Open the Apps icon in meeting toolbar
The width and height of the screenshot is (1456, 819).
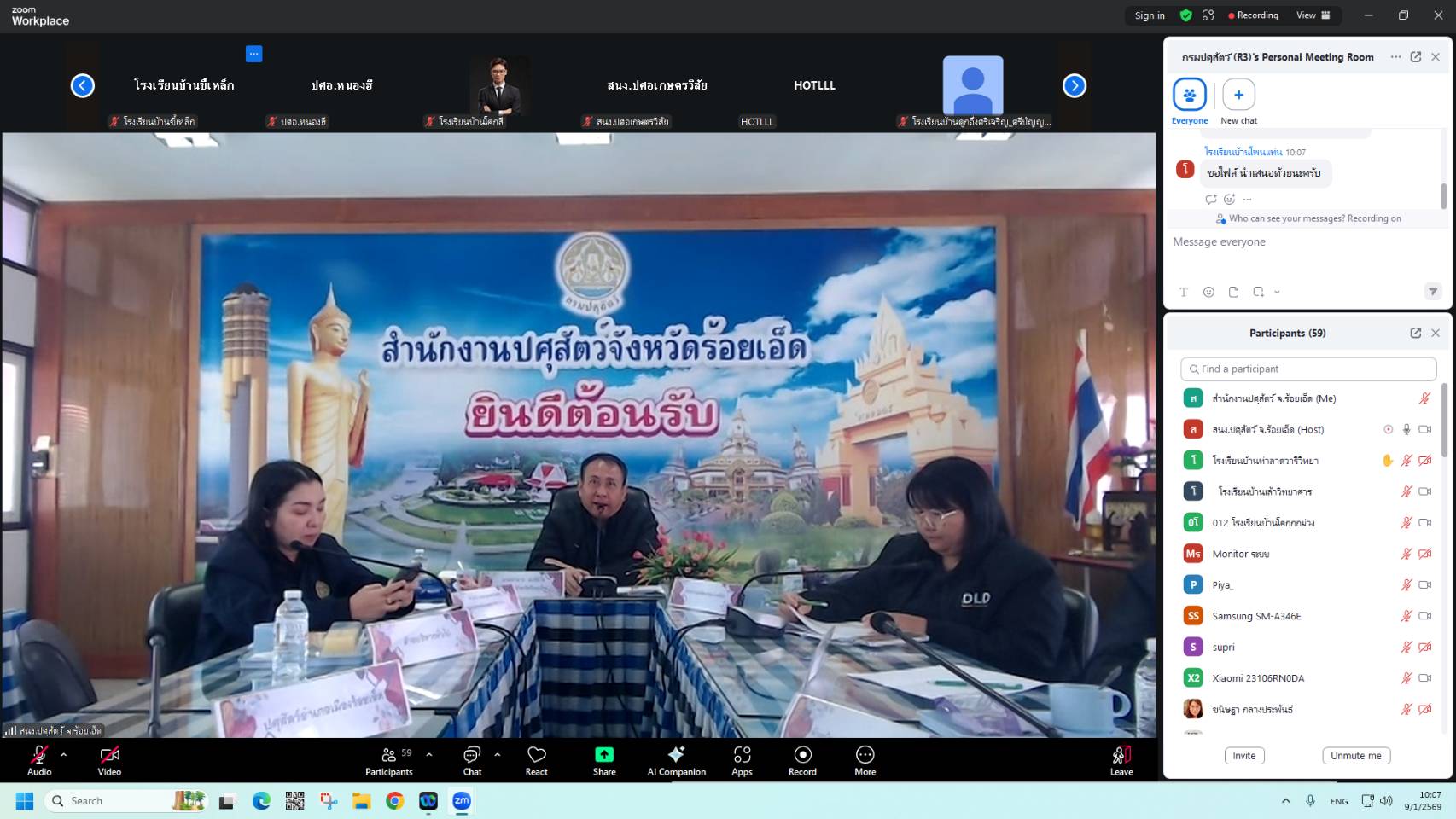[742, 755]
